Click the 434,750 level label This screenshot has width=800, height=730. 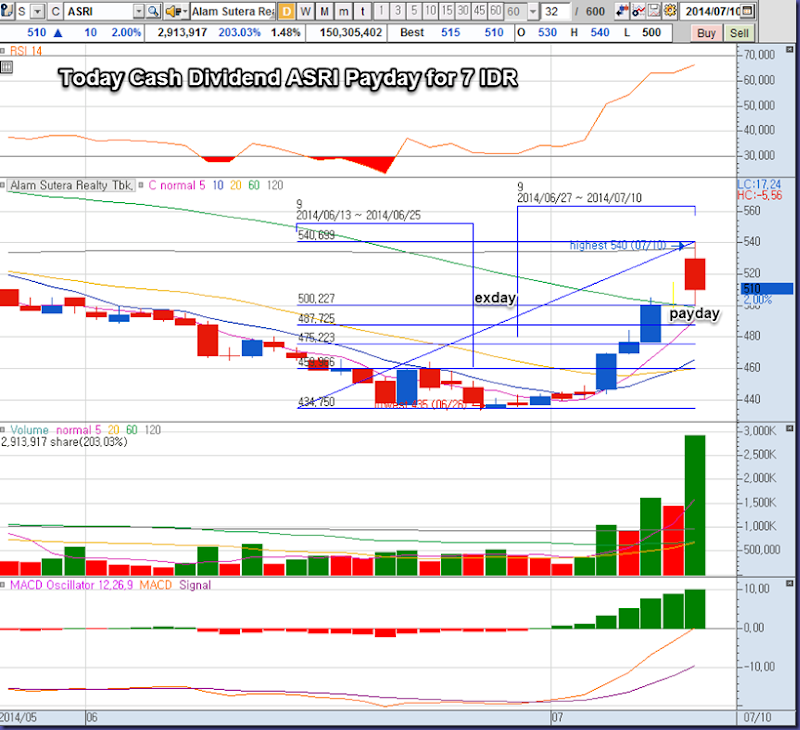[x=316, y=402]
